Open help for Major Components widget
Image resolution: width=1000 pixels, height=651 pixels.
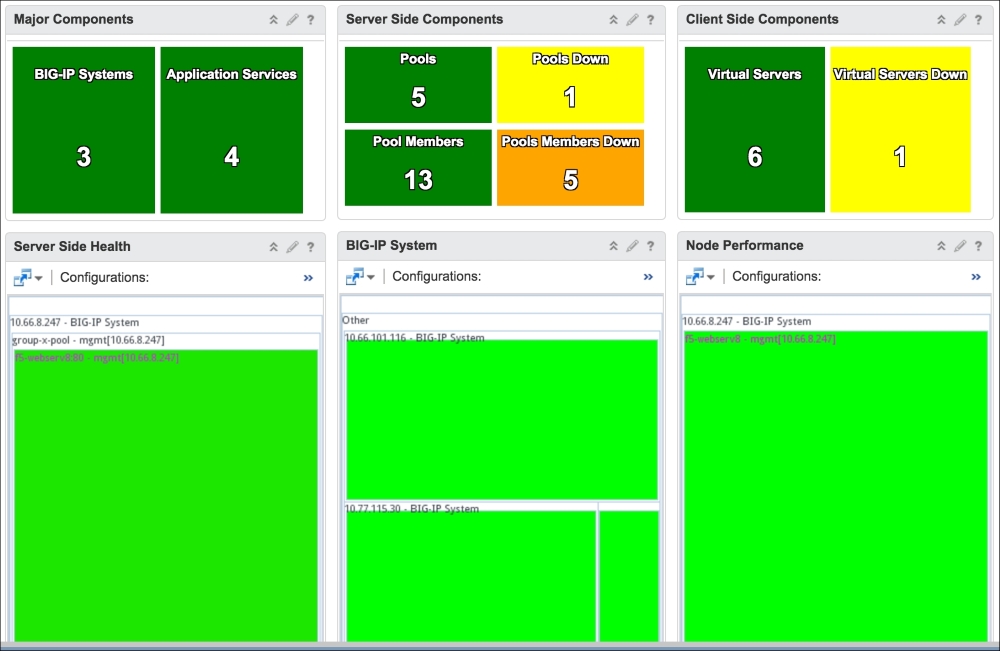(311, 20)
